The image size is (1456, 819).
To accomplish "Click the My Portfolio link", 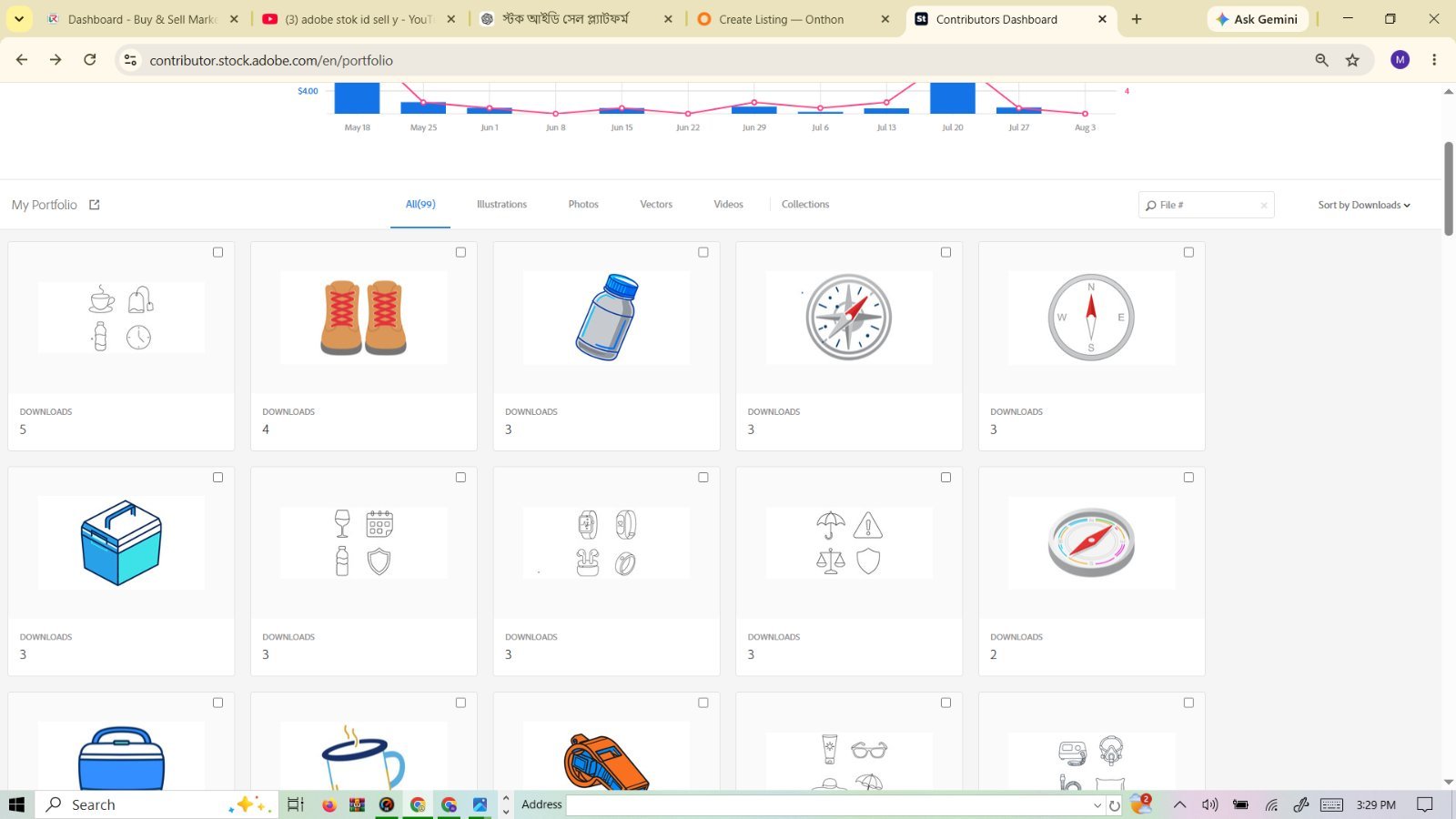I will [45, 205].
